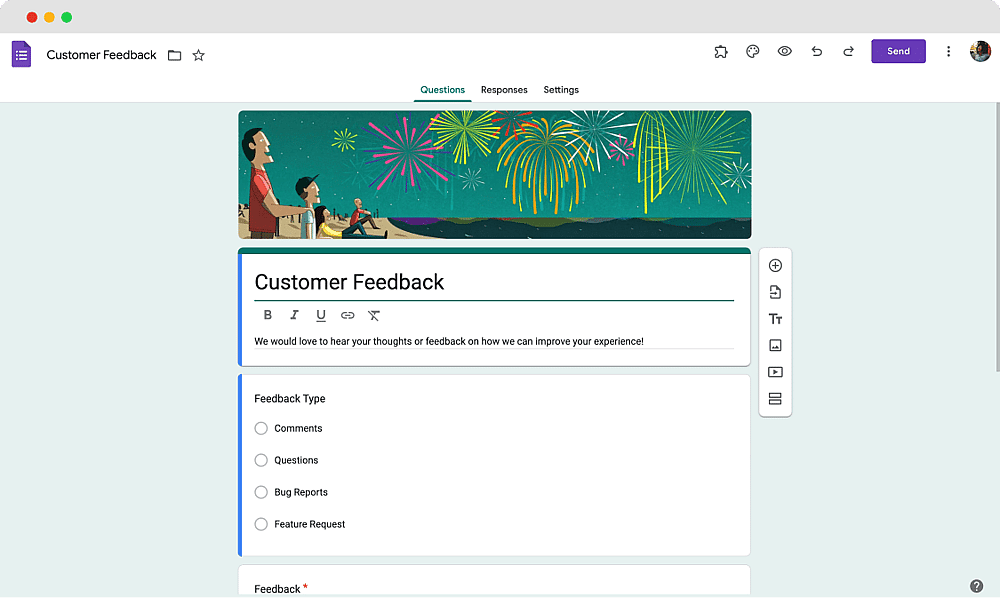1000x598 pixels.
Task: Switch to the Responses tab
Action: [x=504, y=90]
